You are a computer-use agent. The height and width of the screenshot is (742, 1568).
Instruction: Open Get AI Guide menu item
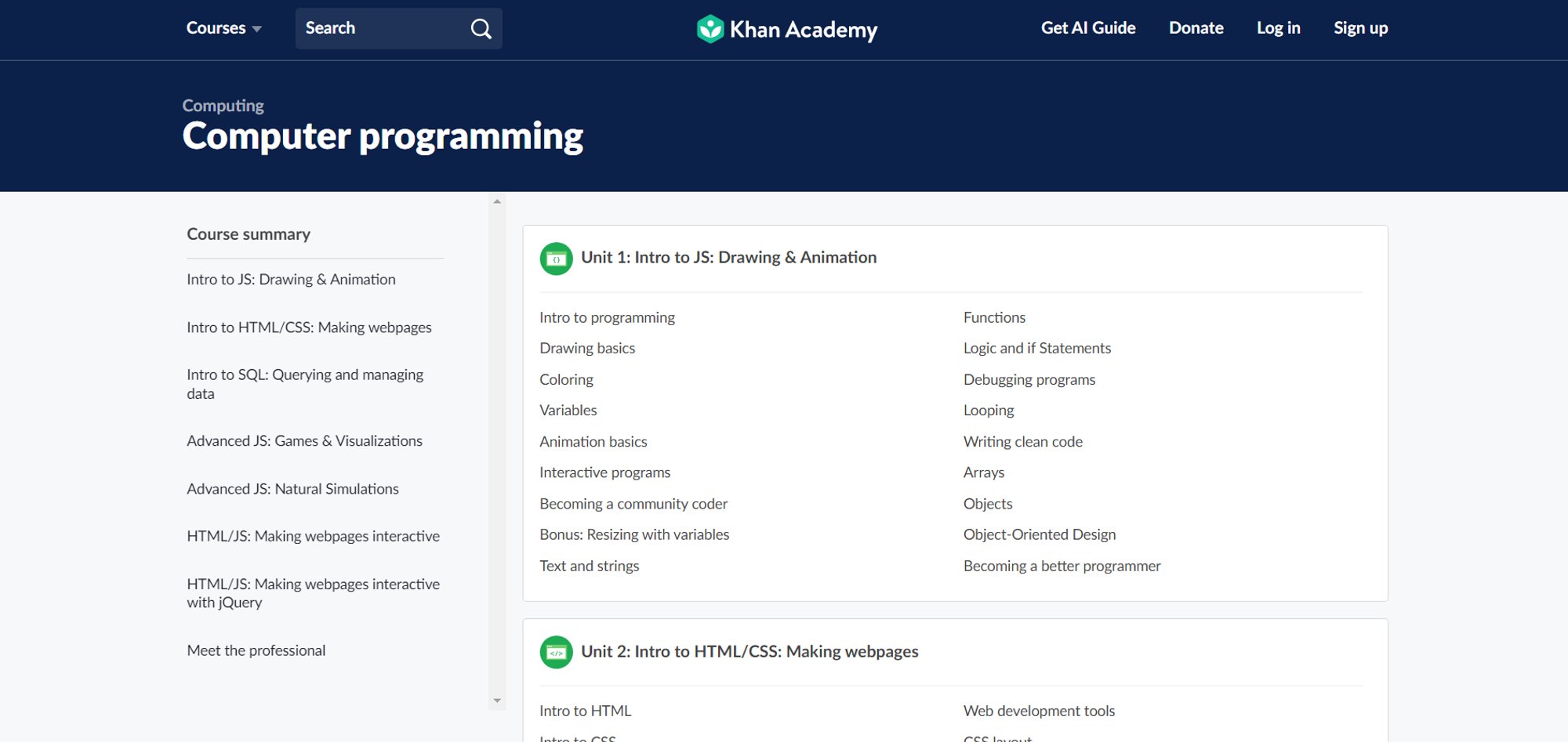pos(1088,28)
